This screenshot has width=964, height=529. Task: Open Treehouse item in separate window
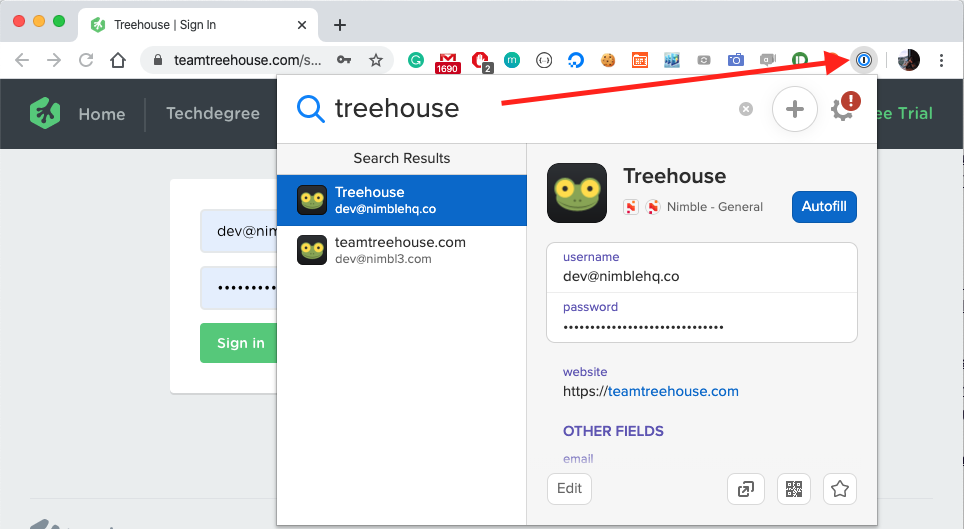coord(745,489)
